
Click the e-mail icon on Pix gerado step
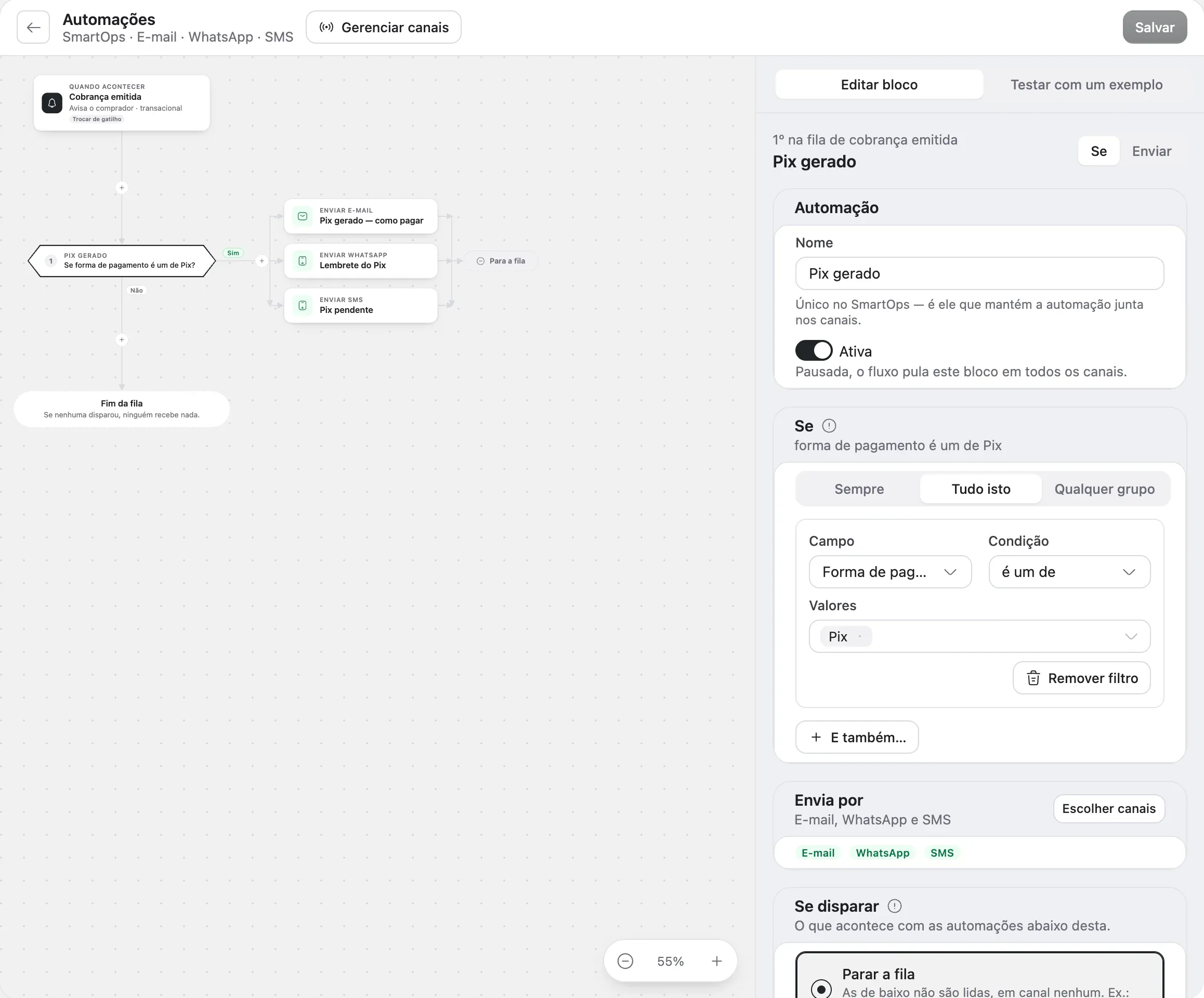302,216
